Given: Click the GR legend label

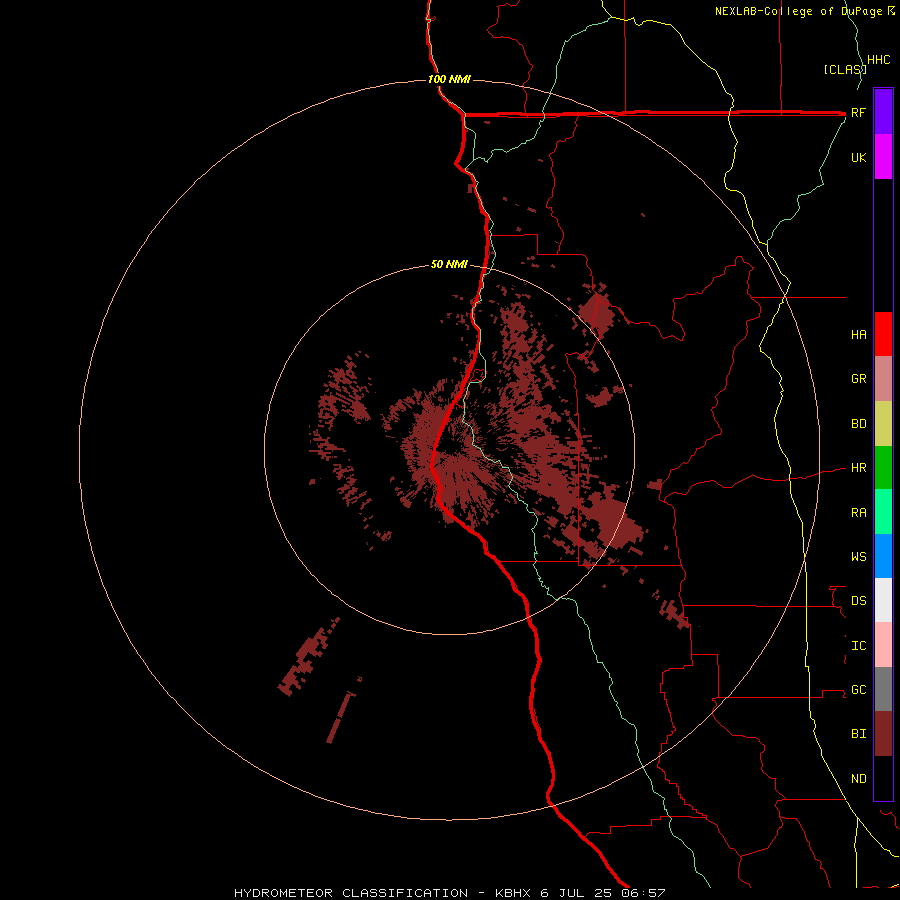Looking at the screenshot, I should (858, 379).
